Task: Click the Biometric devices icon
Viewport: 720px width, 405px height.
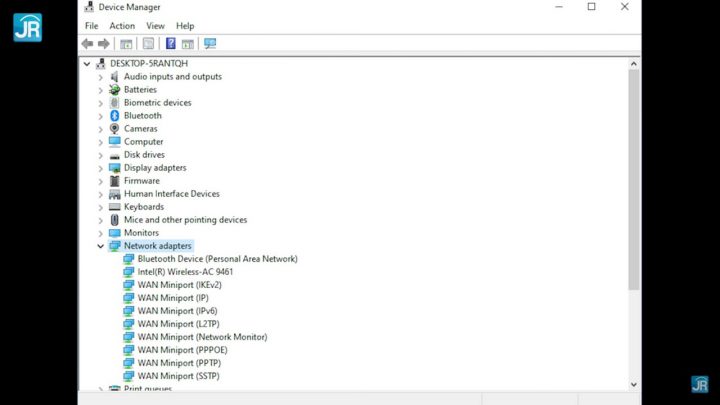Action: coord(115,103)
